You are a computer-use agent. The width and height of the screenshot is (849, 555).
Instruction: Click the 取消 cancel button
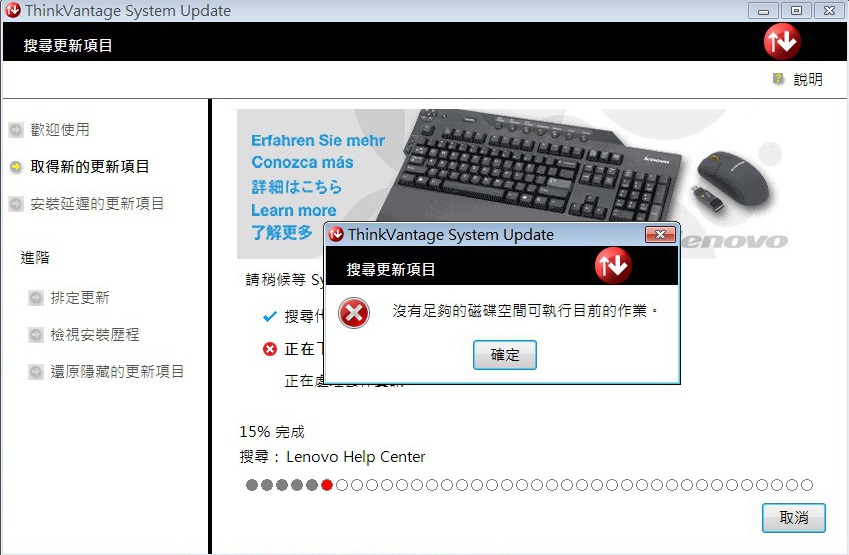click(794, 518)
